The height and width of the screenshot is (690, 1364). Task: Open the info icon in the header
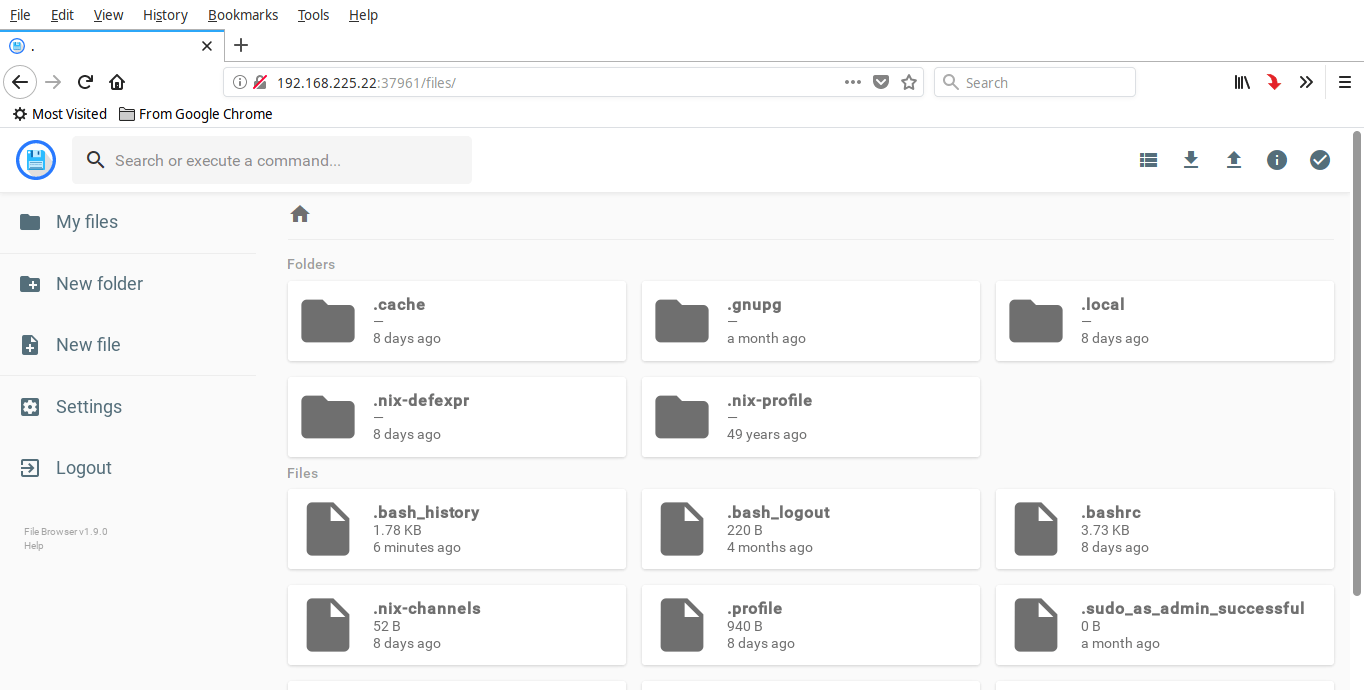point(1277,160)
